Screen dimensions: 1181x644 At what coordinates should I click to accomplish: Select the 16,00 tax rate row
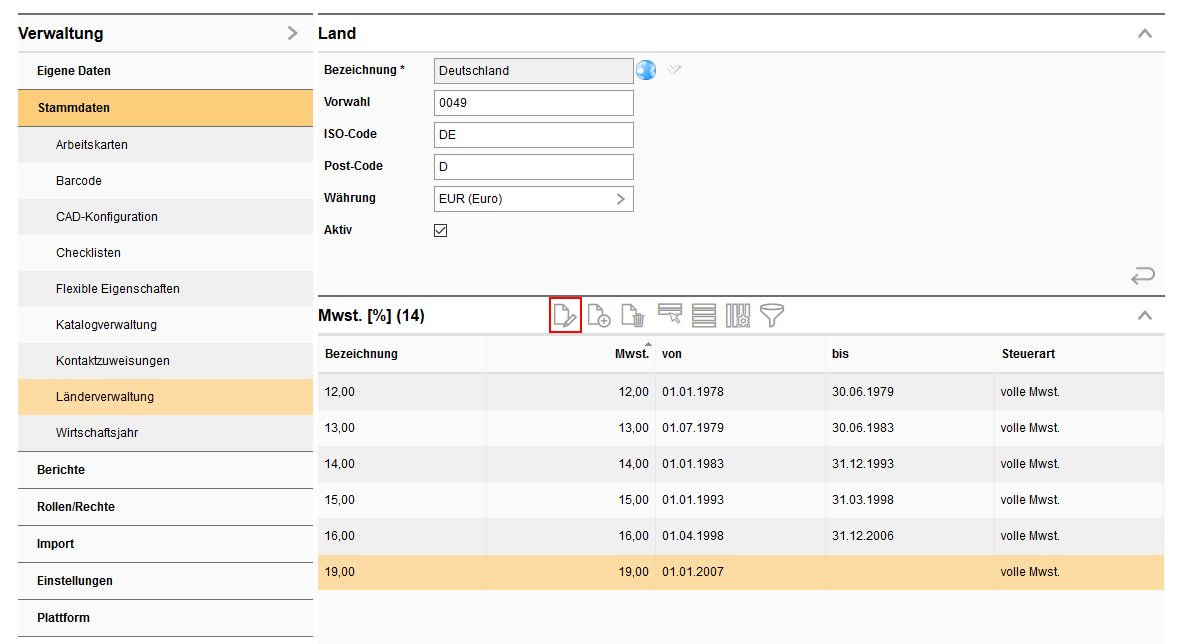click(740, 536)
